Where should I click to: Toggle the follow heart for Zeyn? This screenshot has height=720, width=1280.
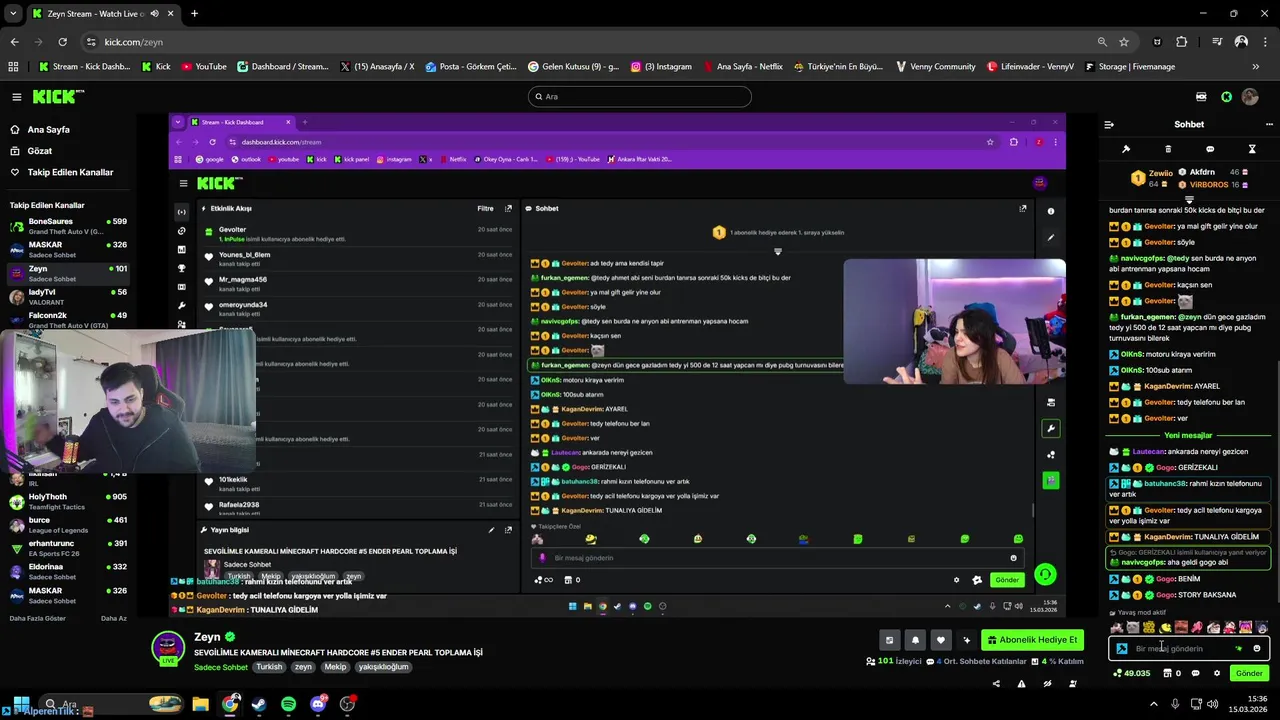tap(940, 640)
